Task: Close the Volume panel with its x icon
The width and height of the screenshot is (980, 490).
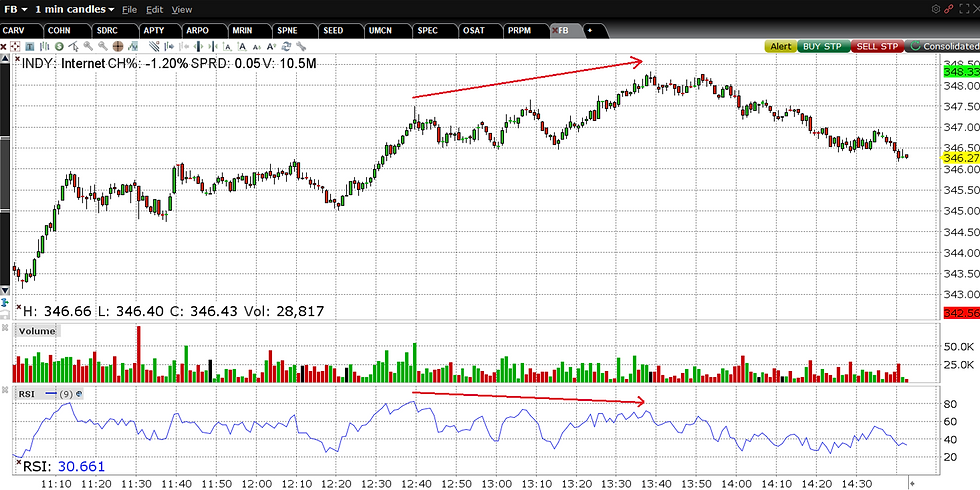Action: pyautogui.click(x=4, y=328)
